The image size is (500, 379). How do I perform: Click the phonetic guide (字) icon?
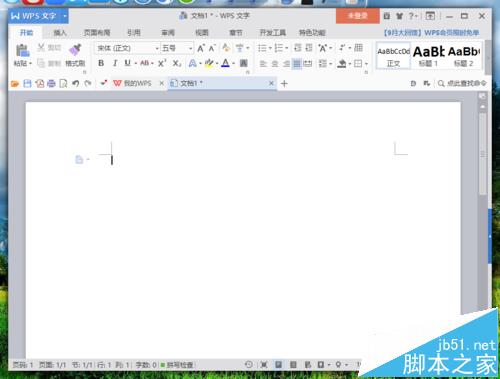click(x=240, y=48)
